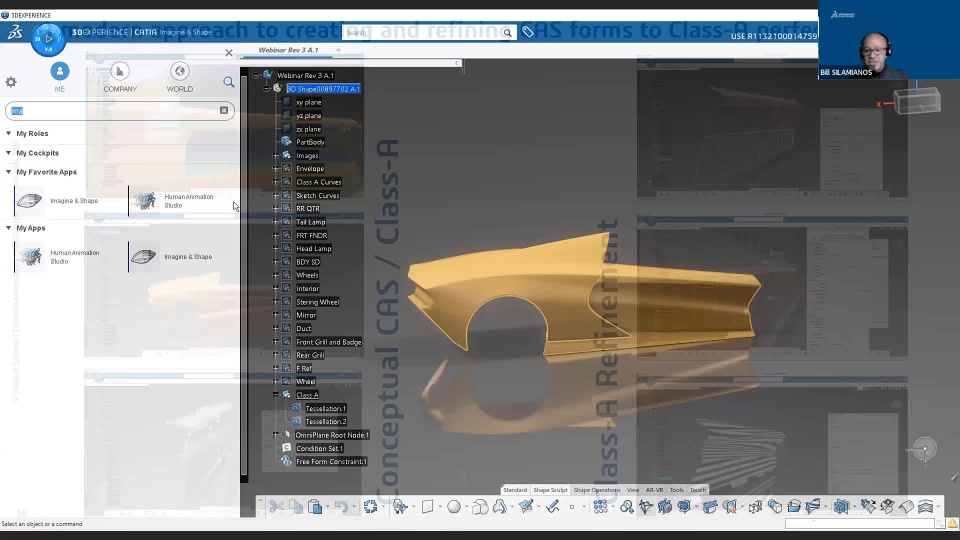Click the last surface icon in bottom toolbar
This screenshot has height=540, width=960.
coord(926,506)
